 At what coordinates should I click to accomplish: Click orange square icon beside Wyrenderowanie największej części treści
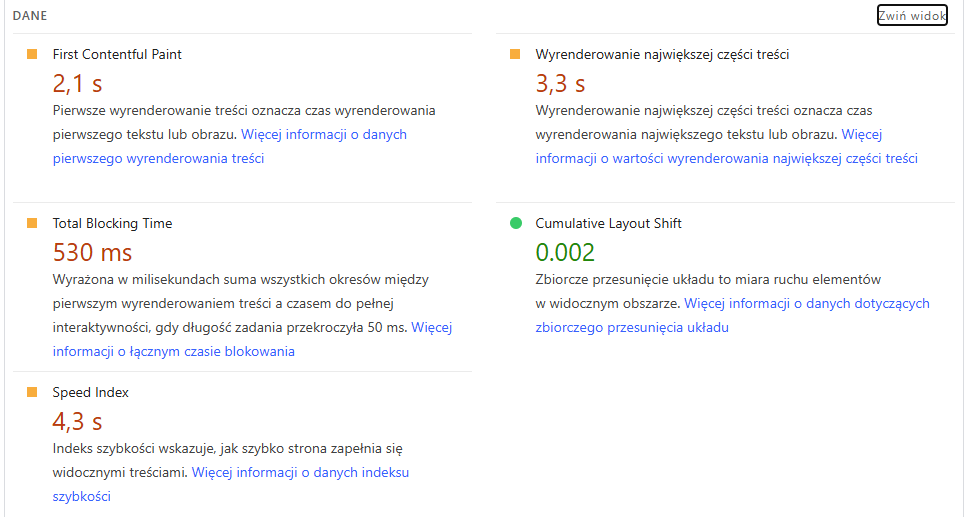coord(515,55)
